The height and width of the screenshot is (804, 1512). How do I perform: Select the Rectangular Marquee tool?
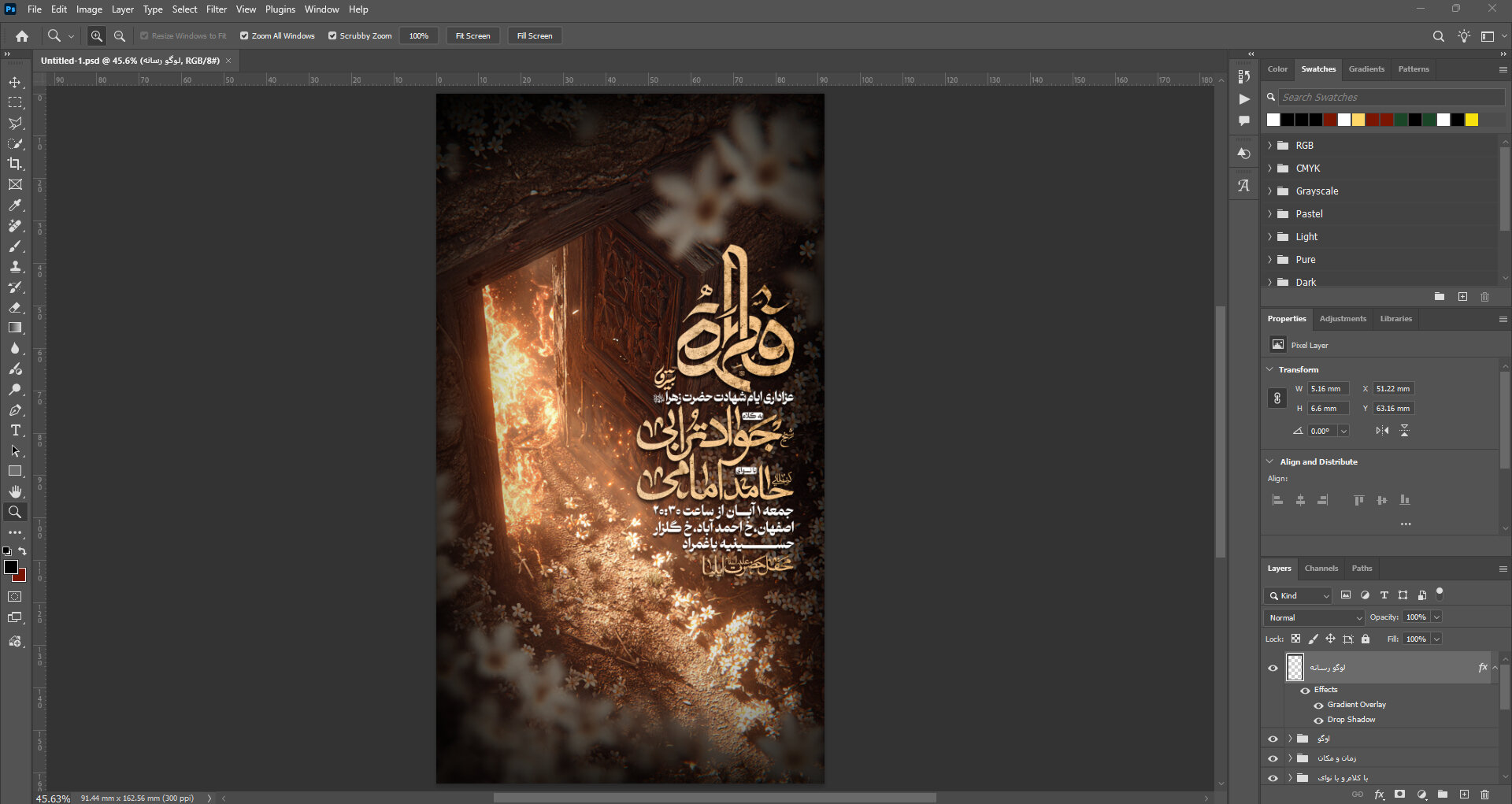tap(15, 102)
